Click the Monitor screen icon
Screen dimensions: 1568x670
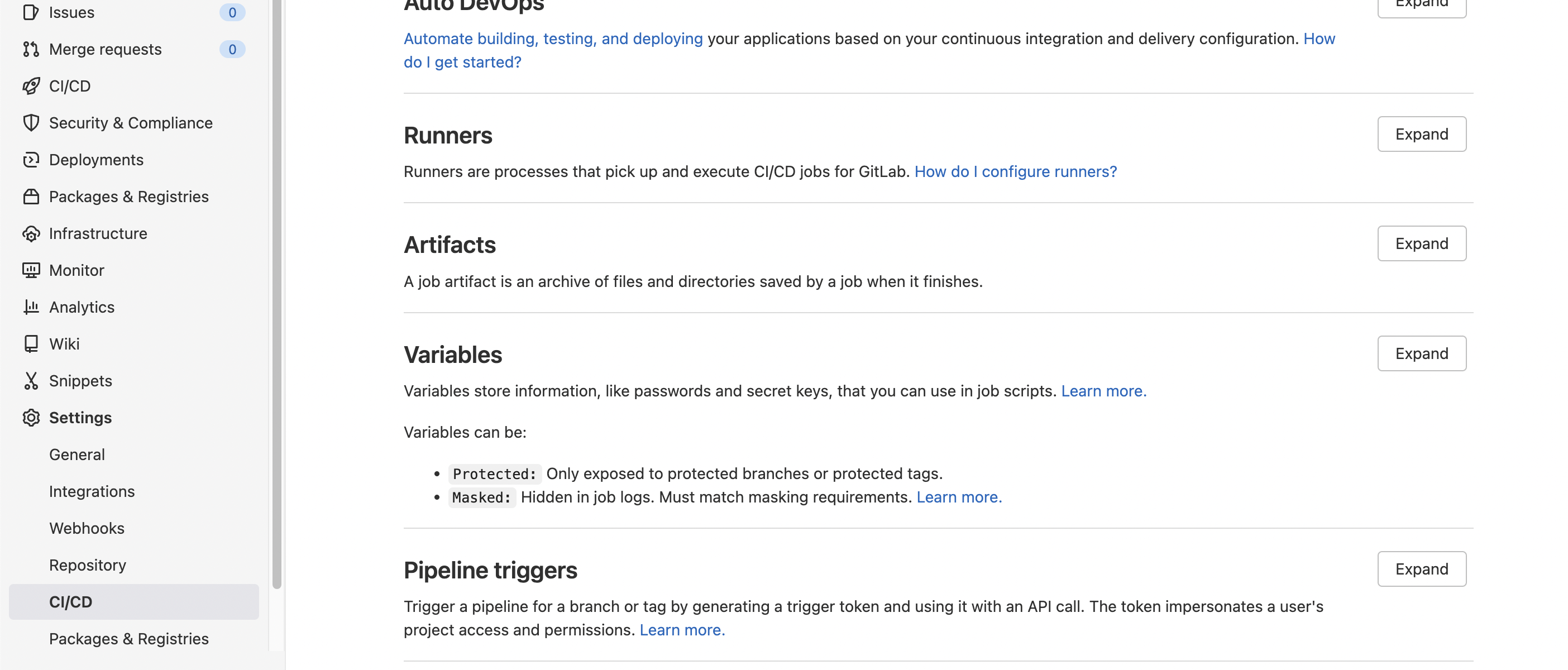(31, 270)
